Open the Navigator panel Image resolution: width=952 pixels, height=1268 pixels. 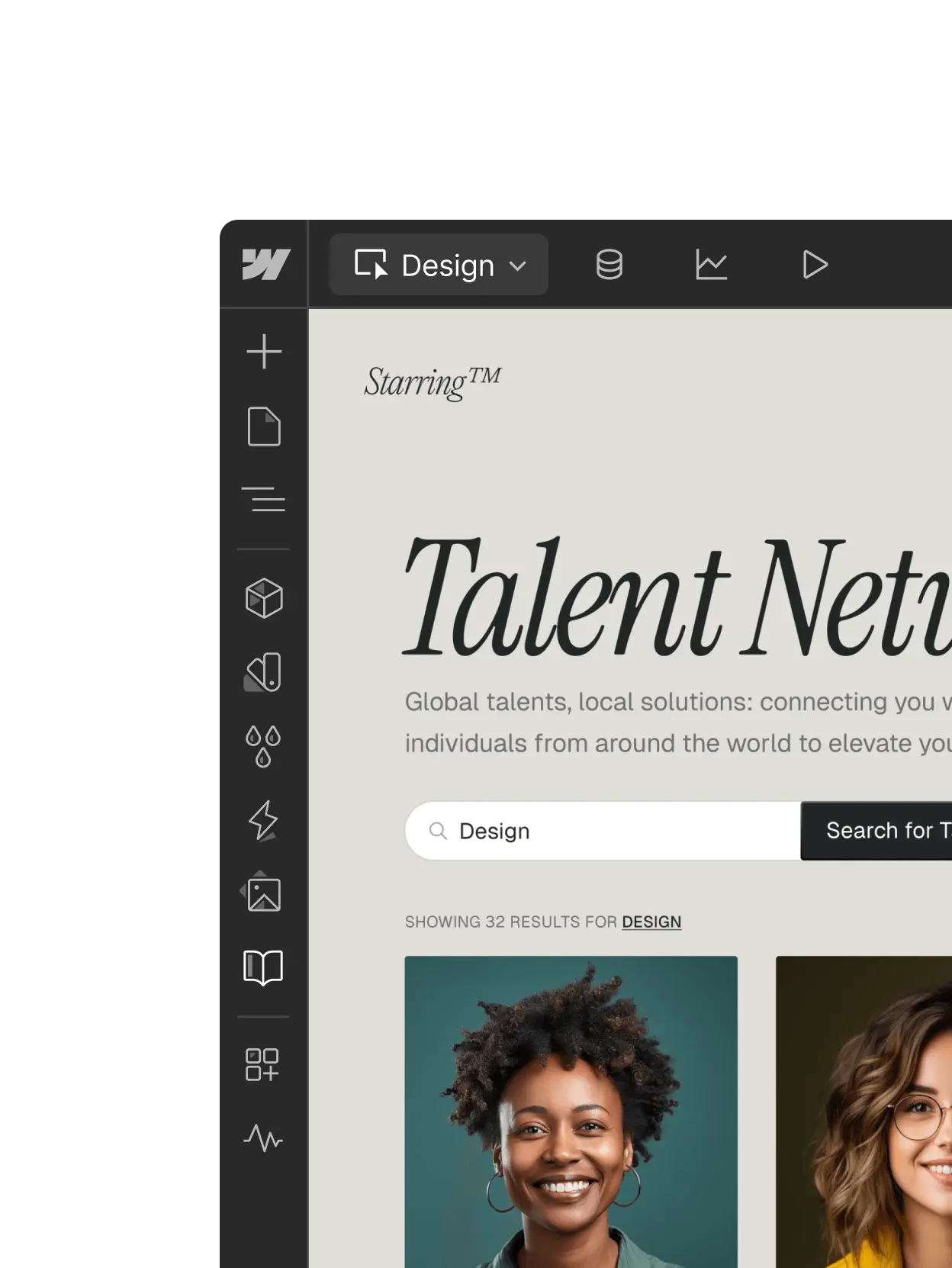264,499
